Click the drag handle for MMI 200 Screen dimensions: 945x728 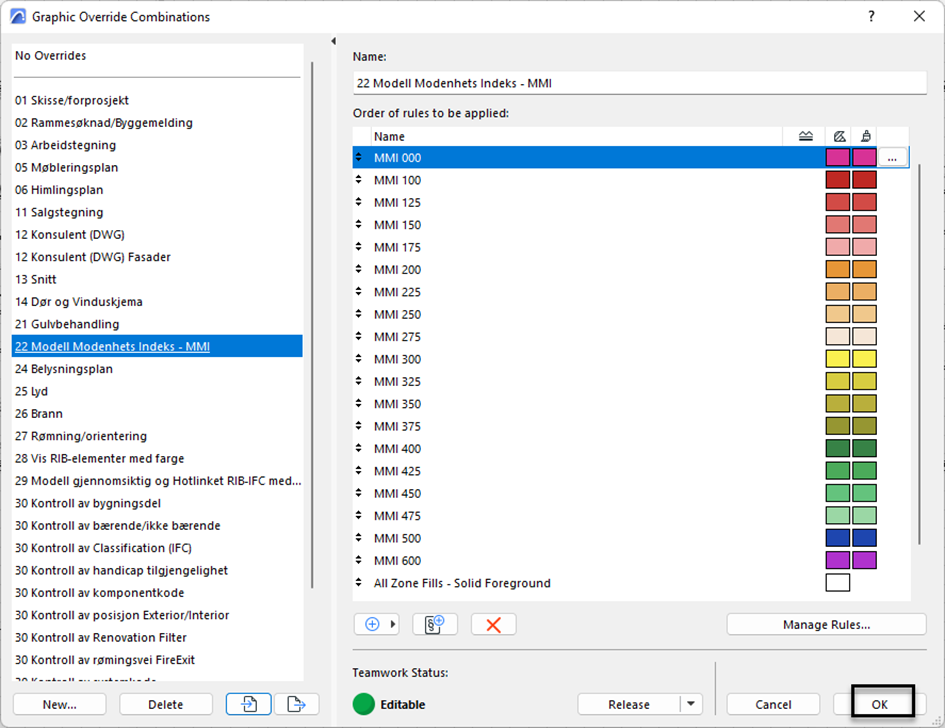coord(359,269)
